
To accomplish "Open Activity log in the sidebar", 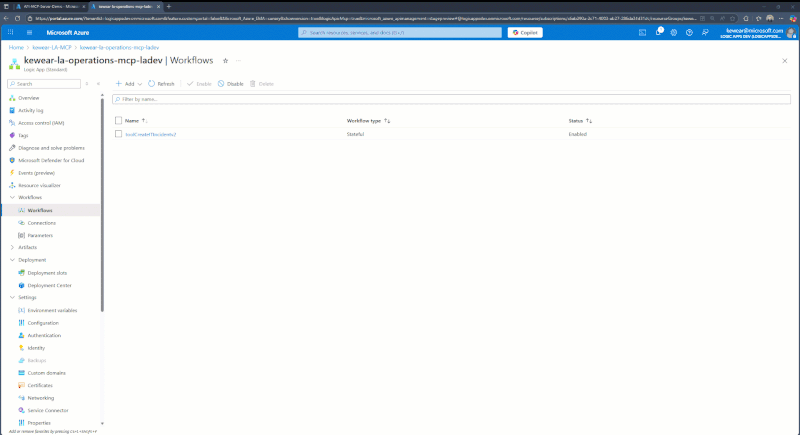I will click(x=31, y=110).
